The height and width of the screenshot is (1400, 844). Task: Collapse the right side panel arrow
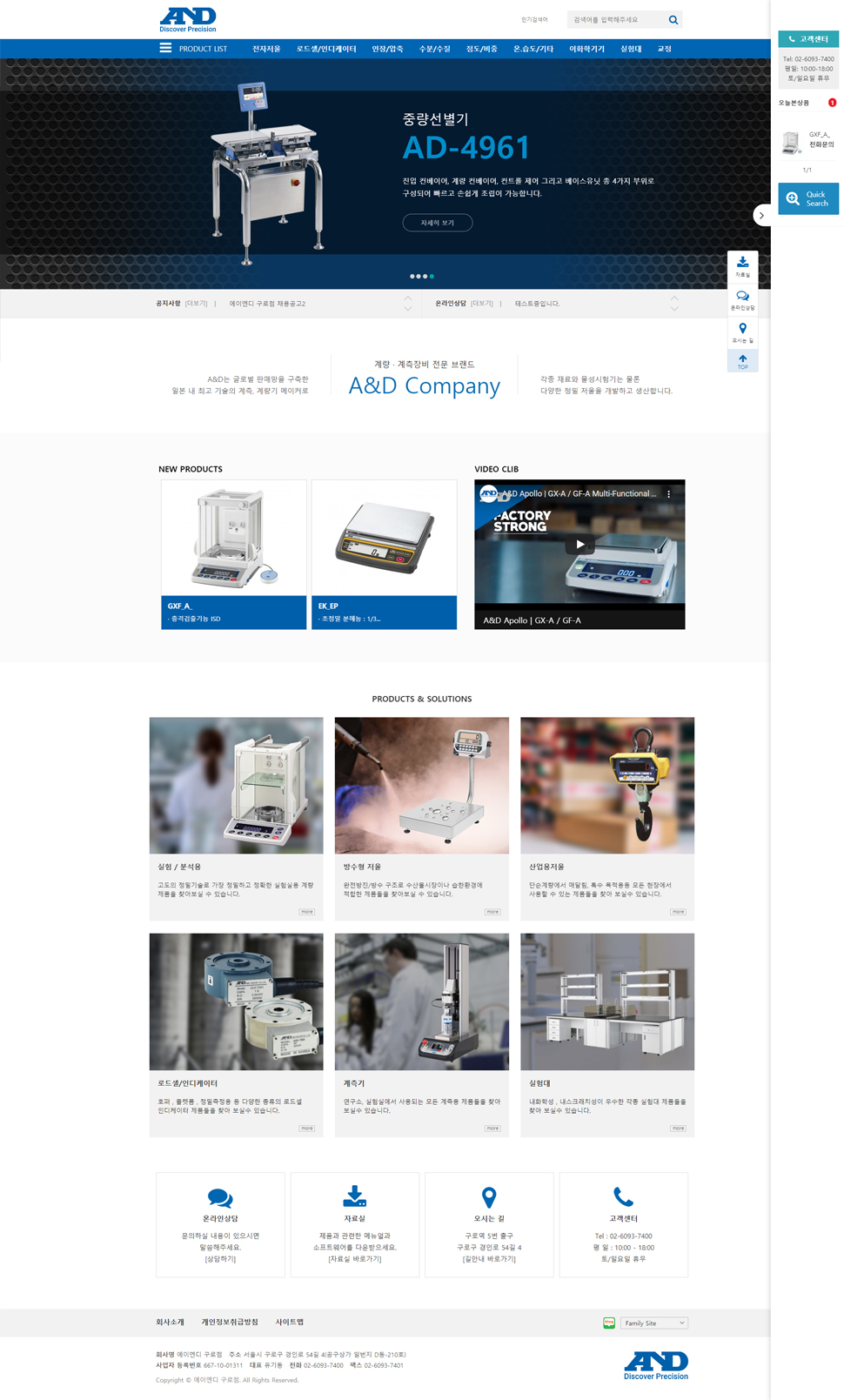(761, 215)
